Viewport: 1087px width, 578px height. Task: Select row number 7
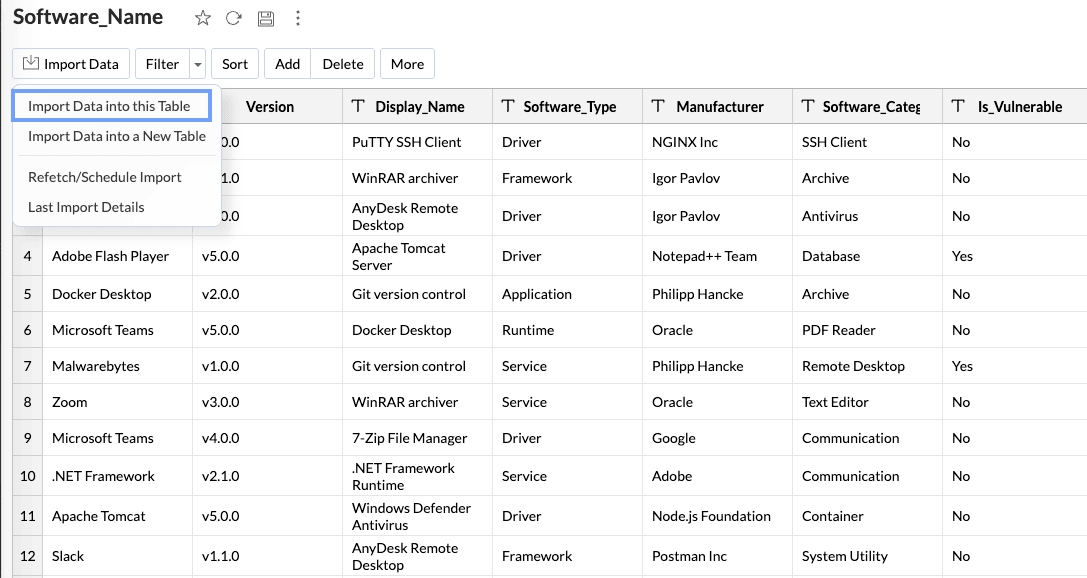tap(27, 366)
